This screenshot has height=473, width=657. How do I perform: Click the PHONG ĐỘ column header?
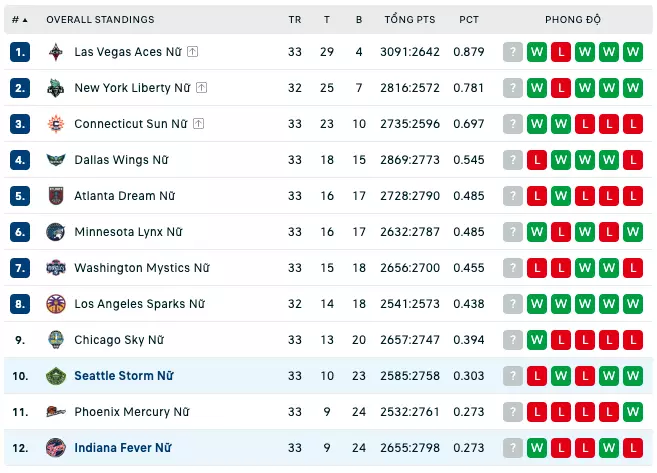click(x=573, y=19)
